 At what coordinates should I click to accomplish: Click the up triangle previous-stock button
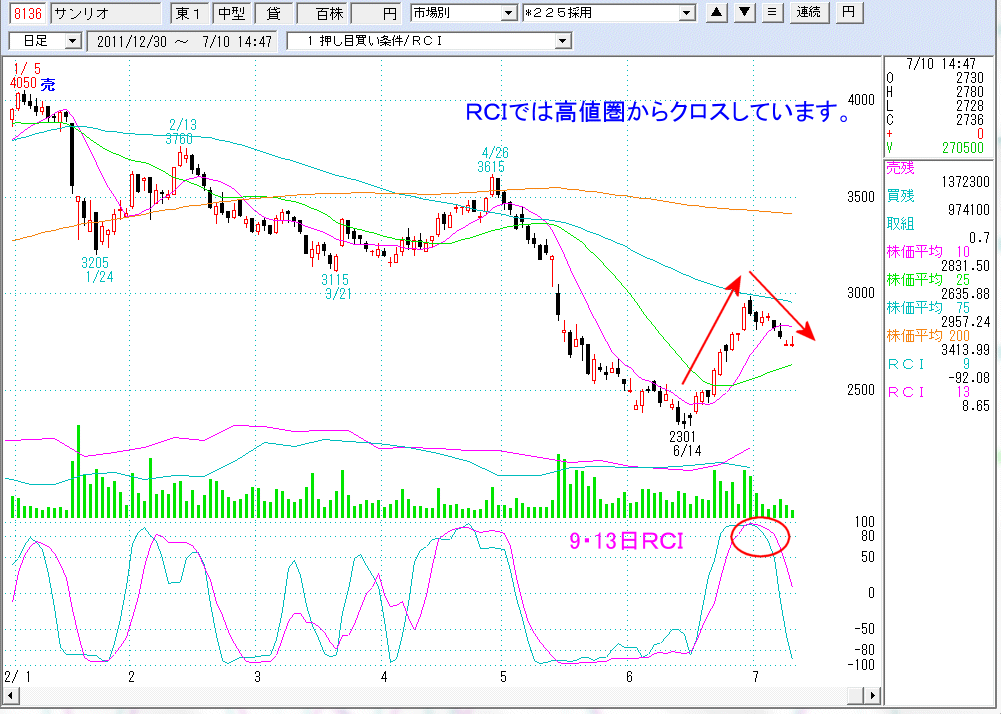coord(717,12)
